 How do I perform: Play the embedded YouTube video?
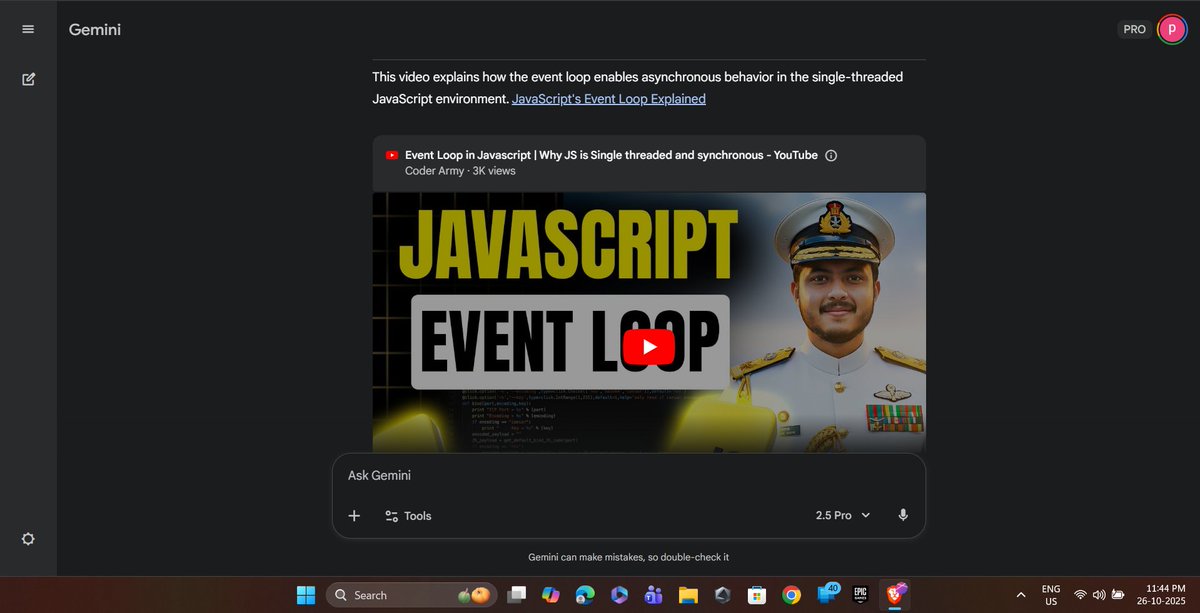[649, 347]
